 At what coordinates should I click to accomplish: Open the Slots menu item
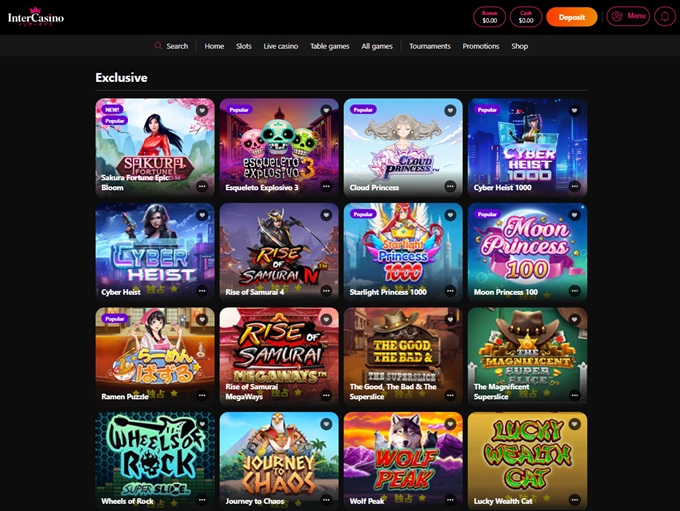tap(244, 46)
